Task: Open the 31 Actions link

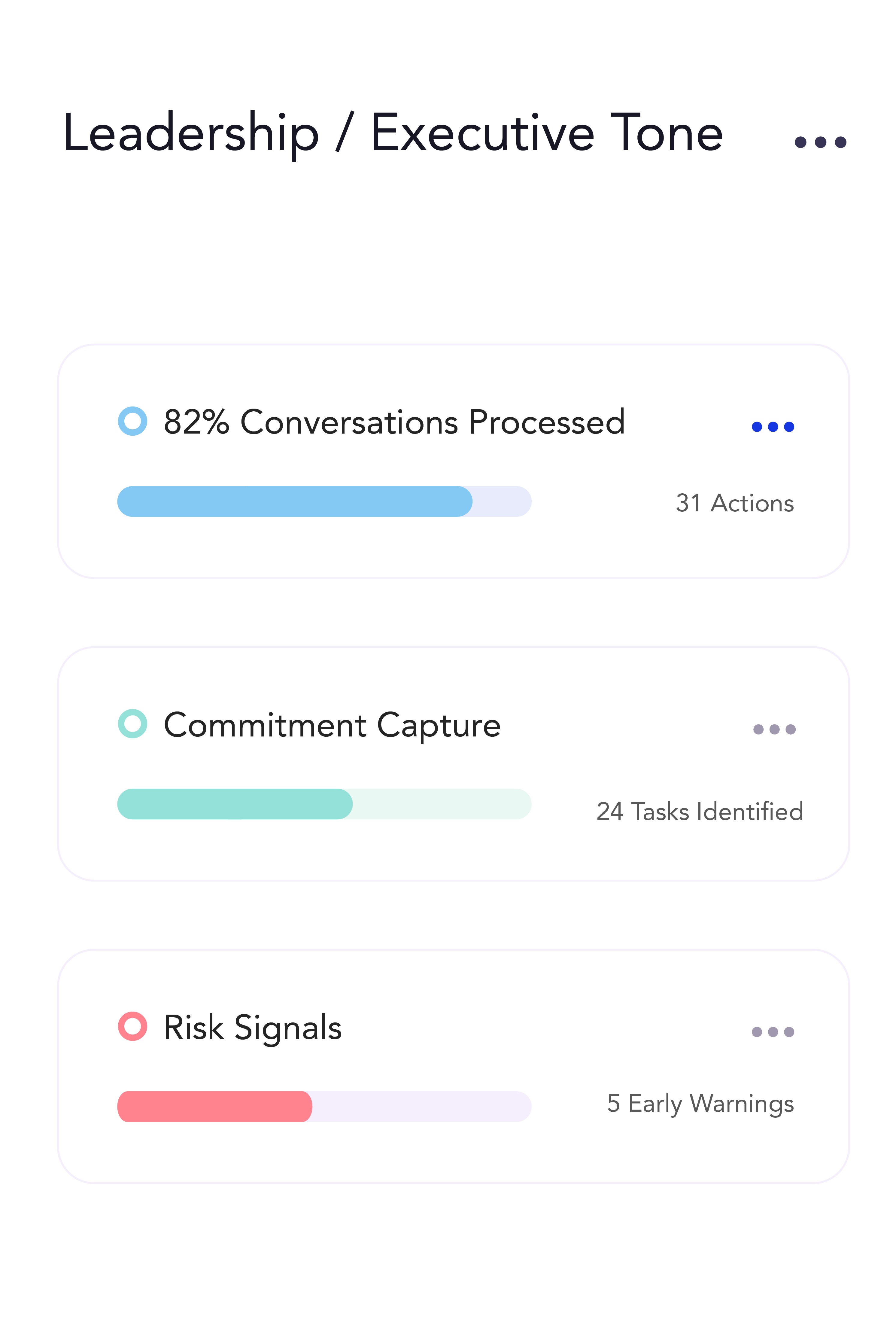Action: point(734,504)
